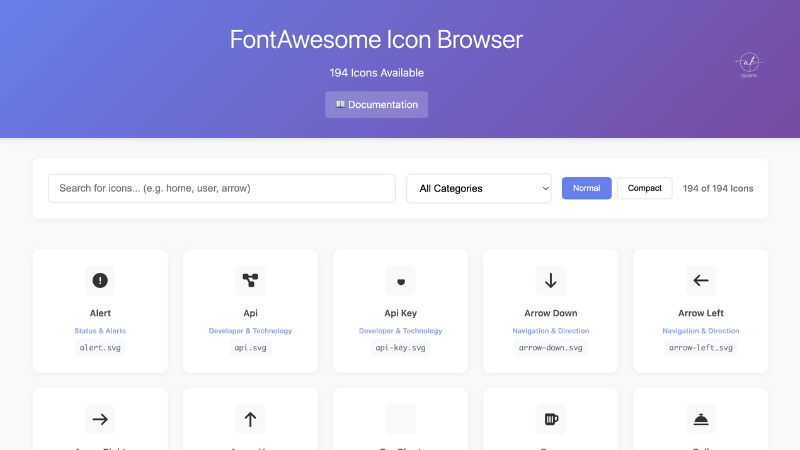Image resolution: width=800 pixels, height=450 pixels.
Task: Click the FontAwesome Icon Browser heading
Action: (377, 39)
